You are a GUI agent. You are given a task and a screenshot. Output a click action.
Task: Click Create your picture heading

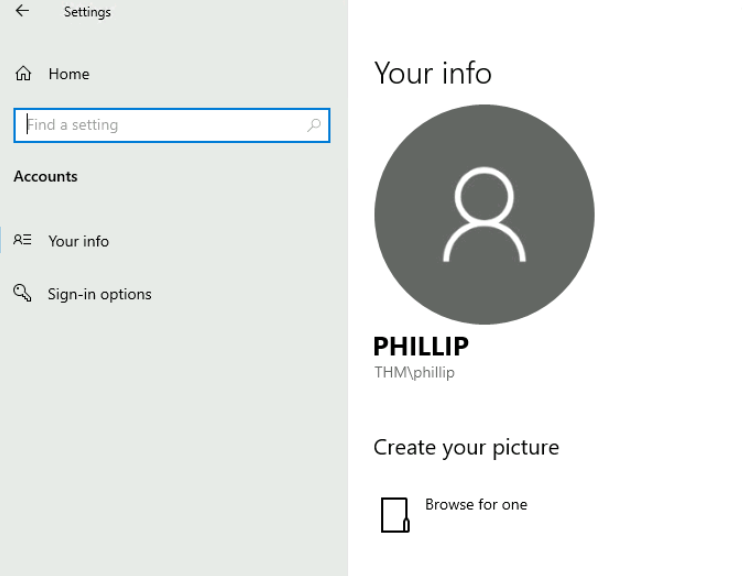point(466,448)
